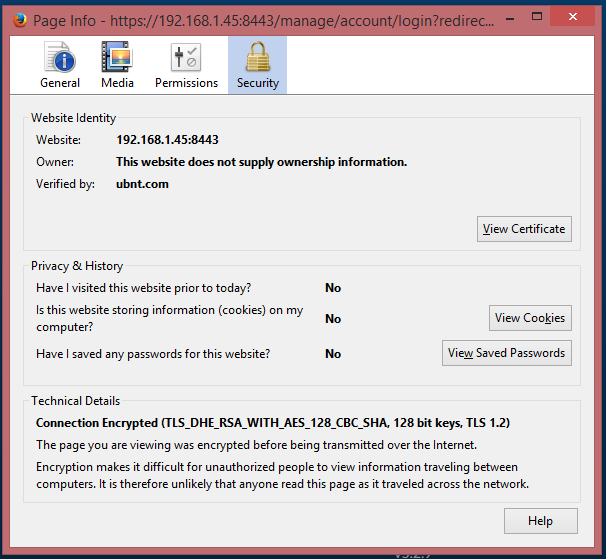Click the 'Verified by:' label
Screen dimensions: 606x559
pyautogui.click(x=65, y=184)
